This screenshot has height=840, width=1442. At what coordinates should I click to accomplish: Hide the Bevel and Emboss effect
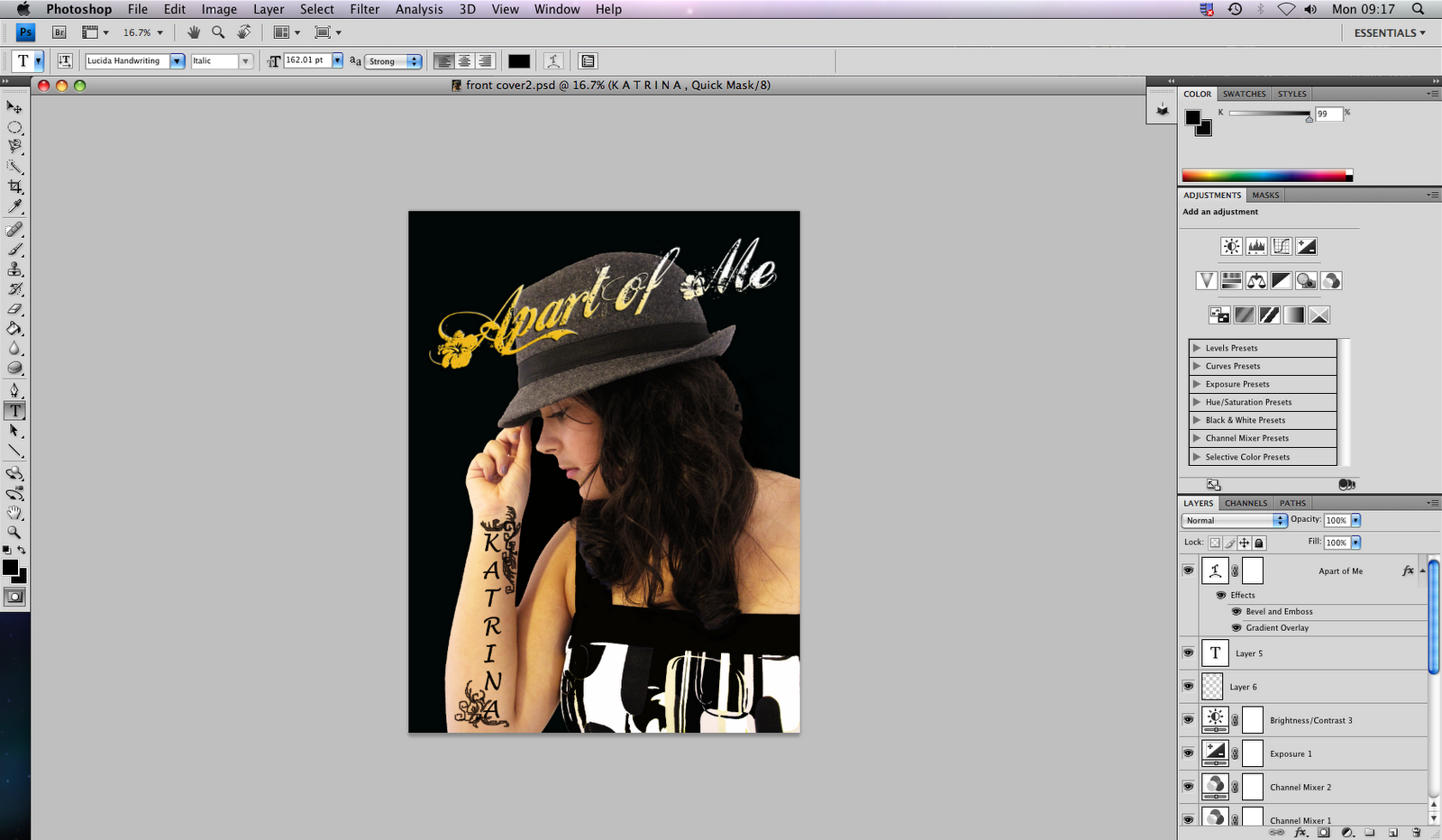pyautogui.click(x=1236, y=611)
